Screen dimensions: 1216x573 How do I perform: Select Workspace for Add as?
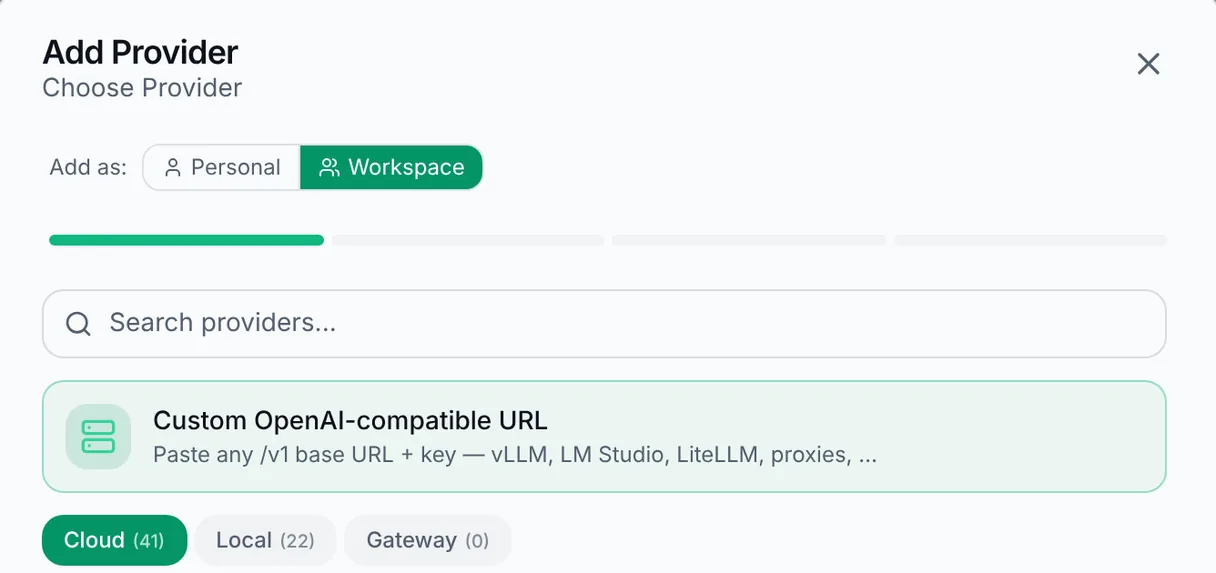(x=391, y=167)
